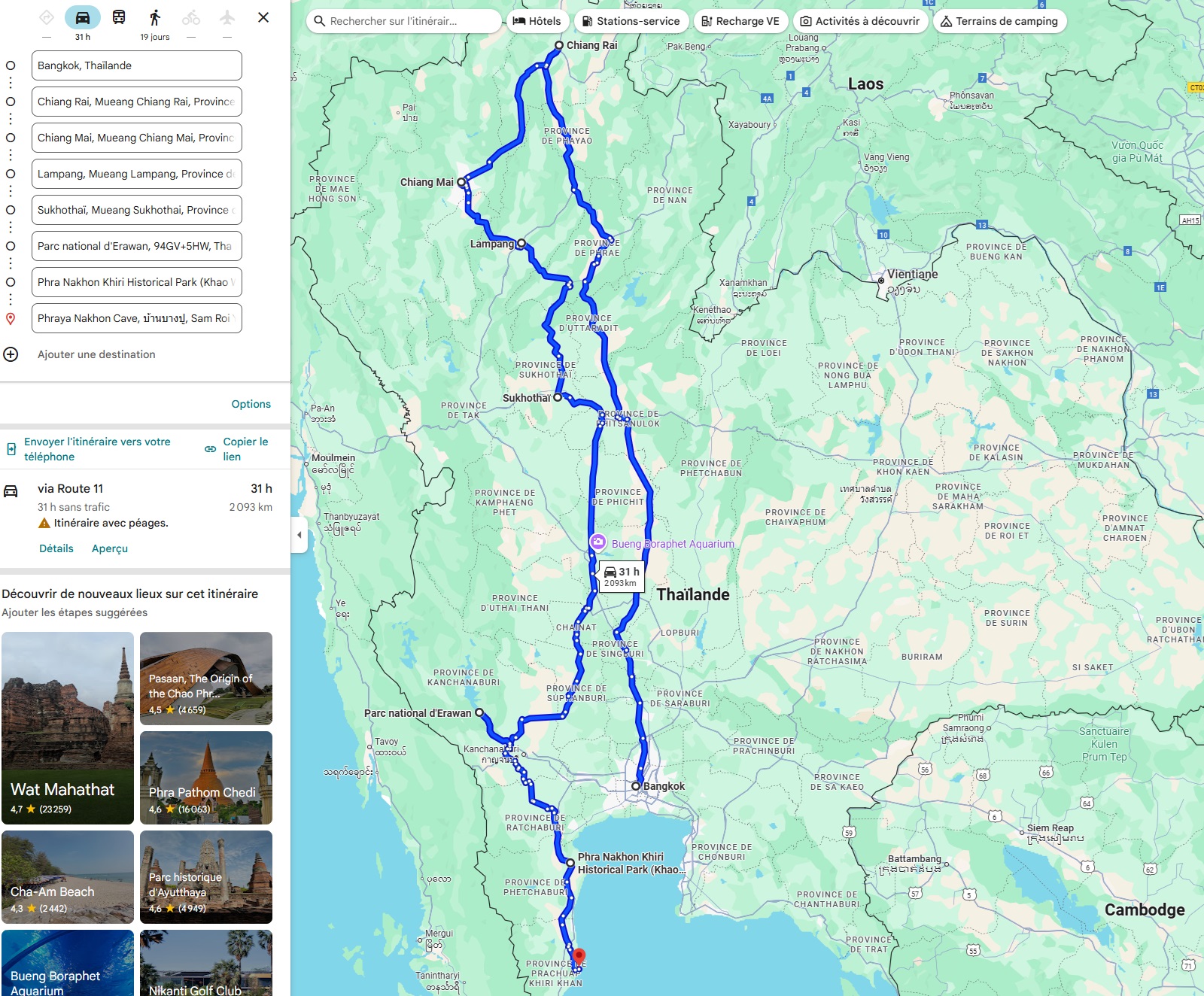Screen dimensions: 1204x996
Task: Click the Bangkok, Thaïlande starting point field
Action: click(x=136, y=65)
